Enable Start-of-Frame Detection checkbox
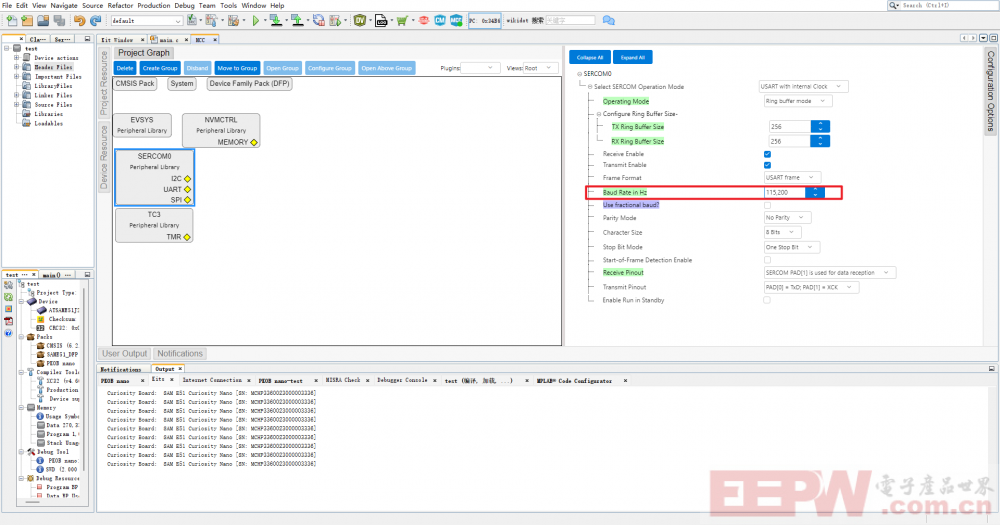The width and height of the screenshot is (1000, 525). tap(767, 260)
